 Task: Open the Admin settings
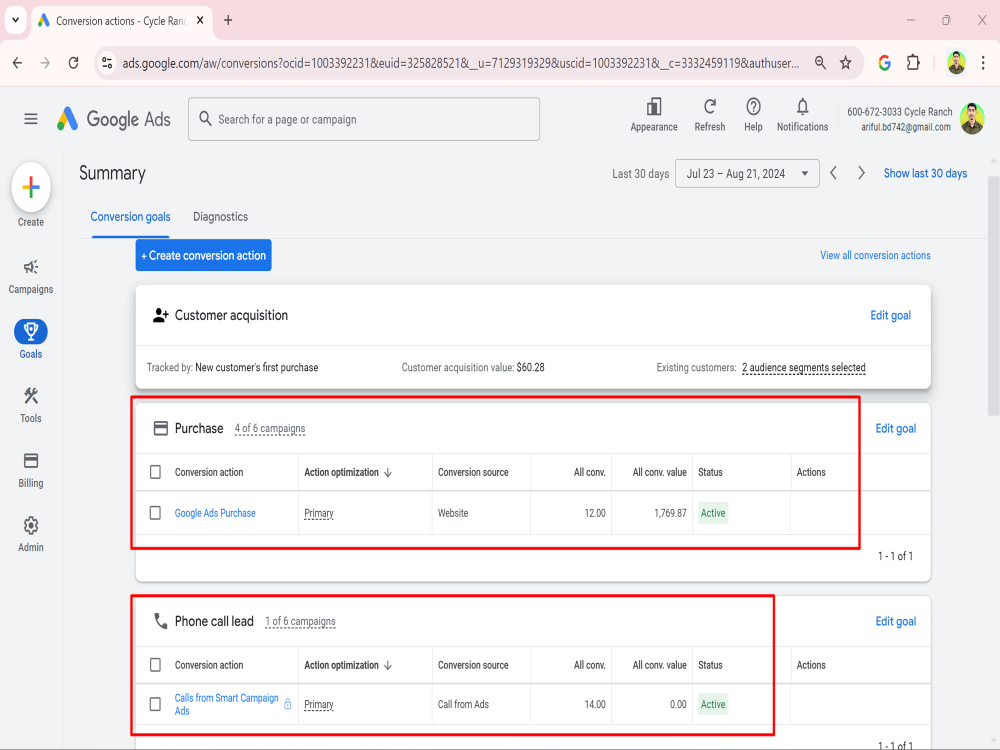click(x=31, y=534)
